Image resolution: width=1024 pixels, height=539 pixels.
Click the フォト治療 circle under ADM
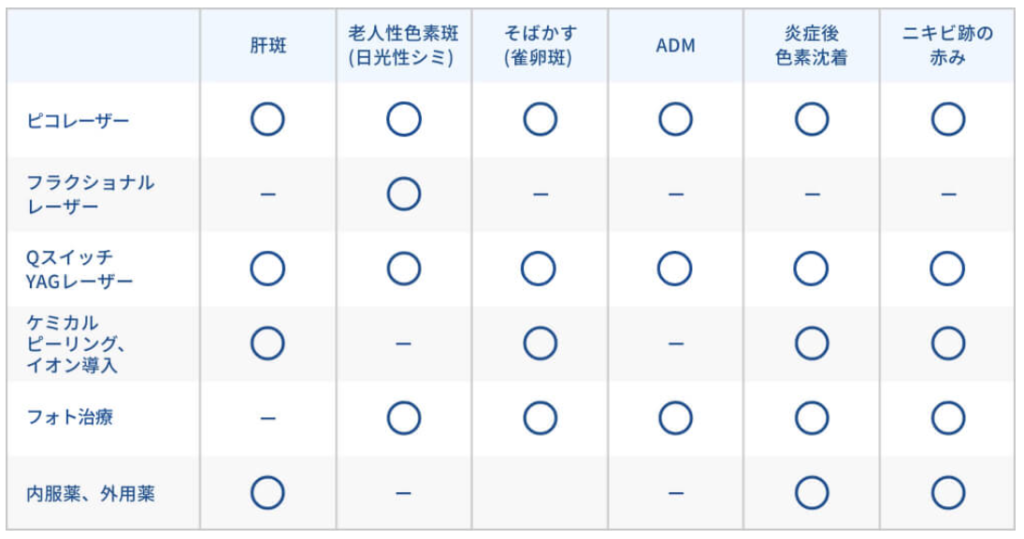pos(675,418)
